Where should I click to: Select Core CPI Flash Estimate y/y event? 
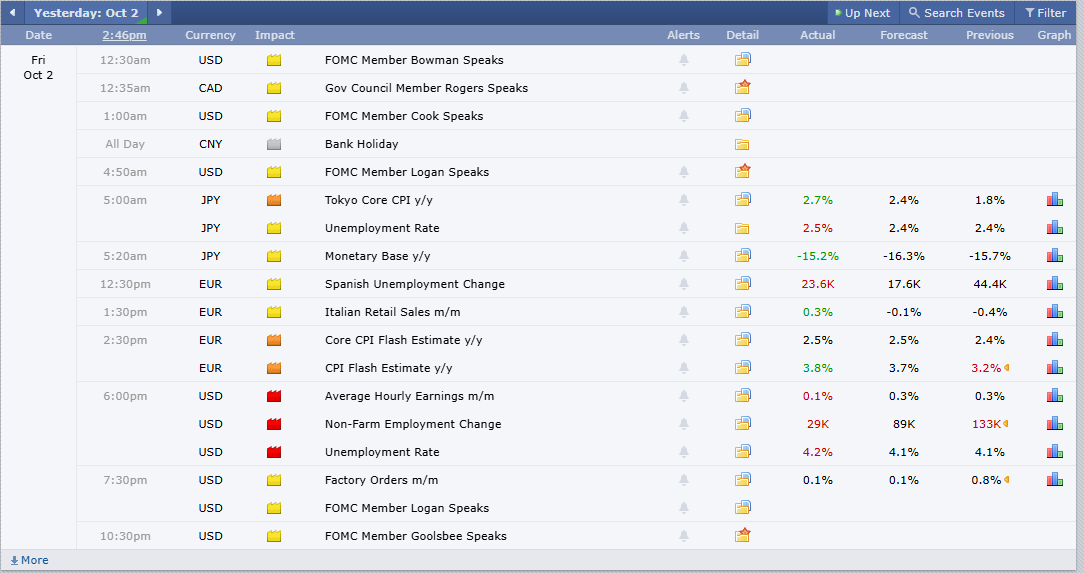[404, 340]
